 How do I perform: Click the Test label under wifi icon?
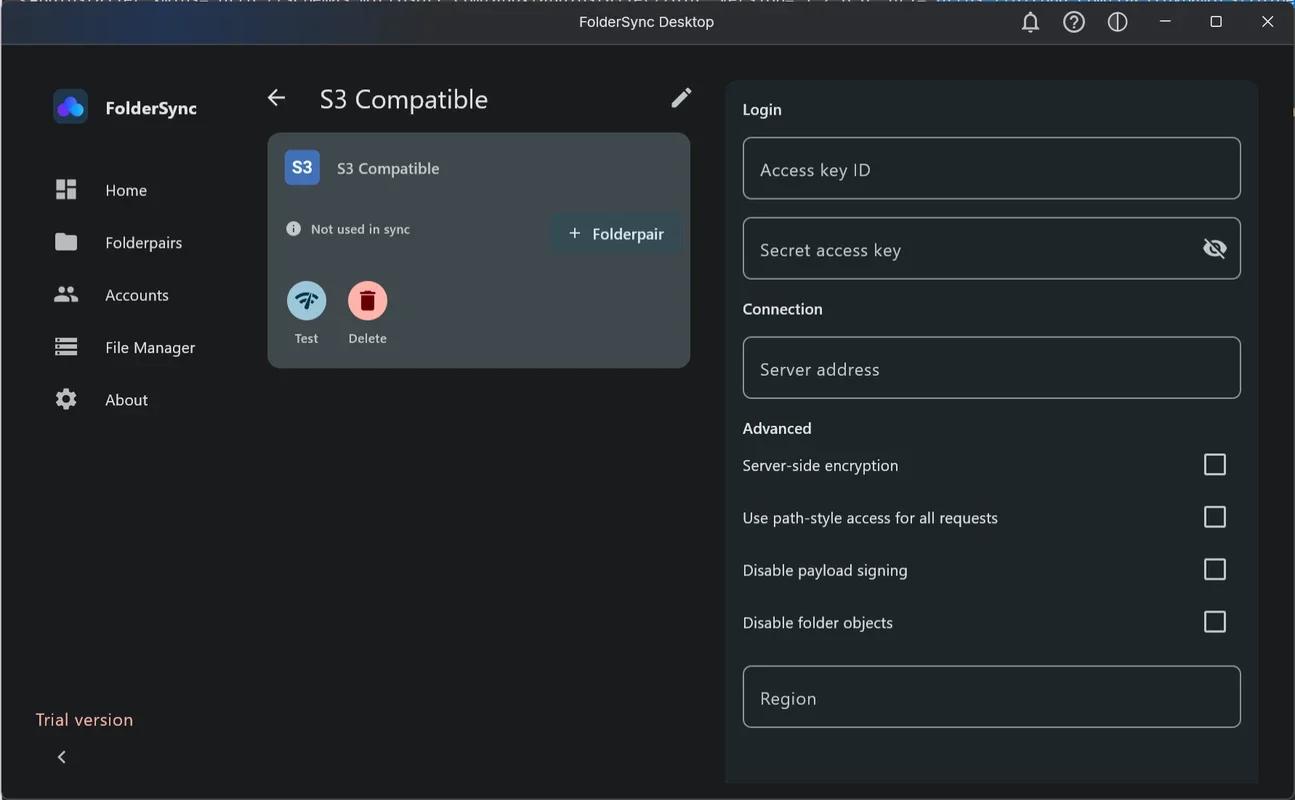click(306, 339)
